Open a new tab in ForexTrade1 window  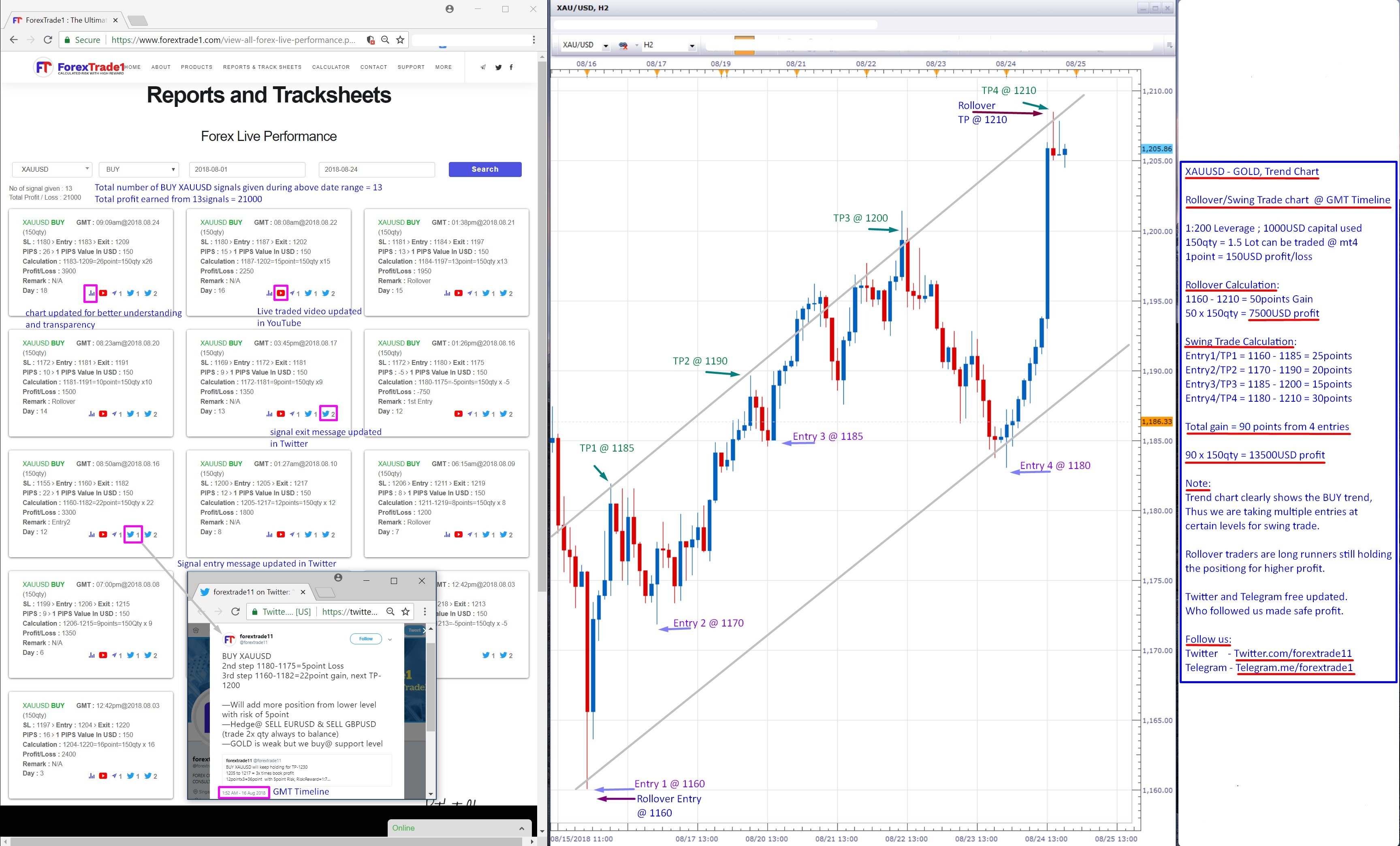tap(137, 21)
